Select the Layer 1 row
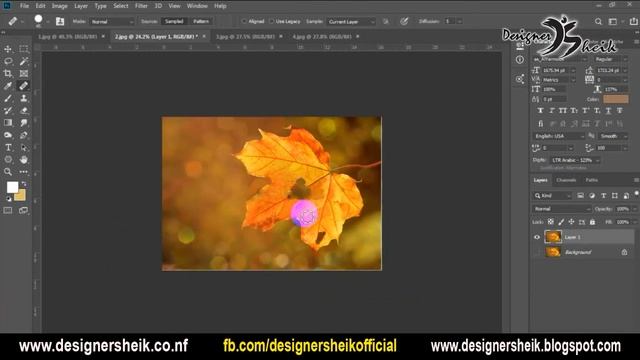This screenshot has width=640, height=360. point(584,237)
